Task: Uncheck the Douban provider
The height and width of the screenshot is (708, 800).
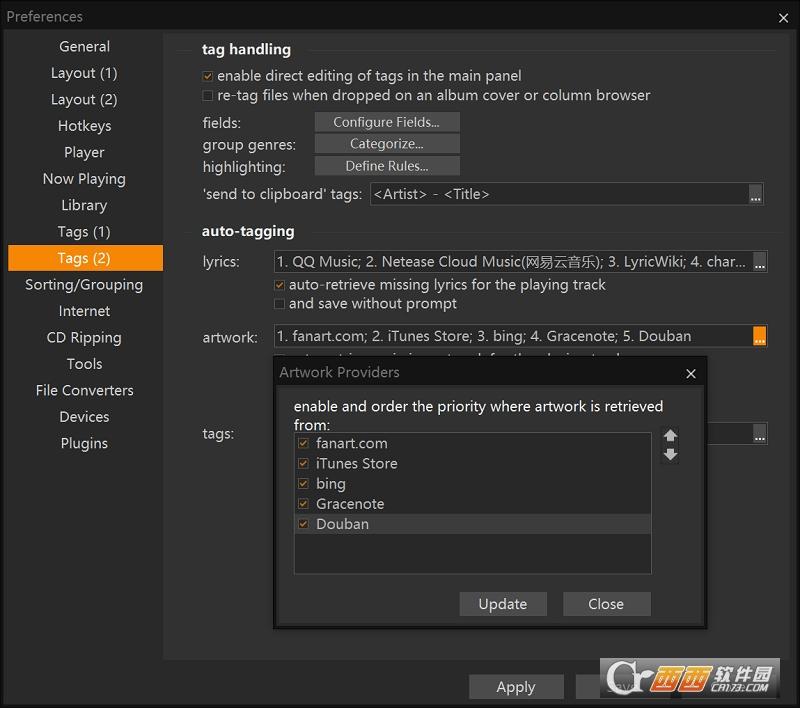Action: coord(303,524)
